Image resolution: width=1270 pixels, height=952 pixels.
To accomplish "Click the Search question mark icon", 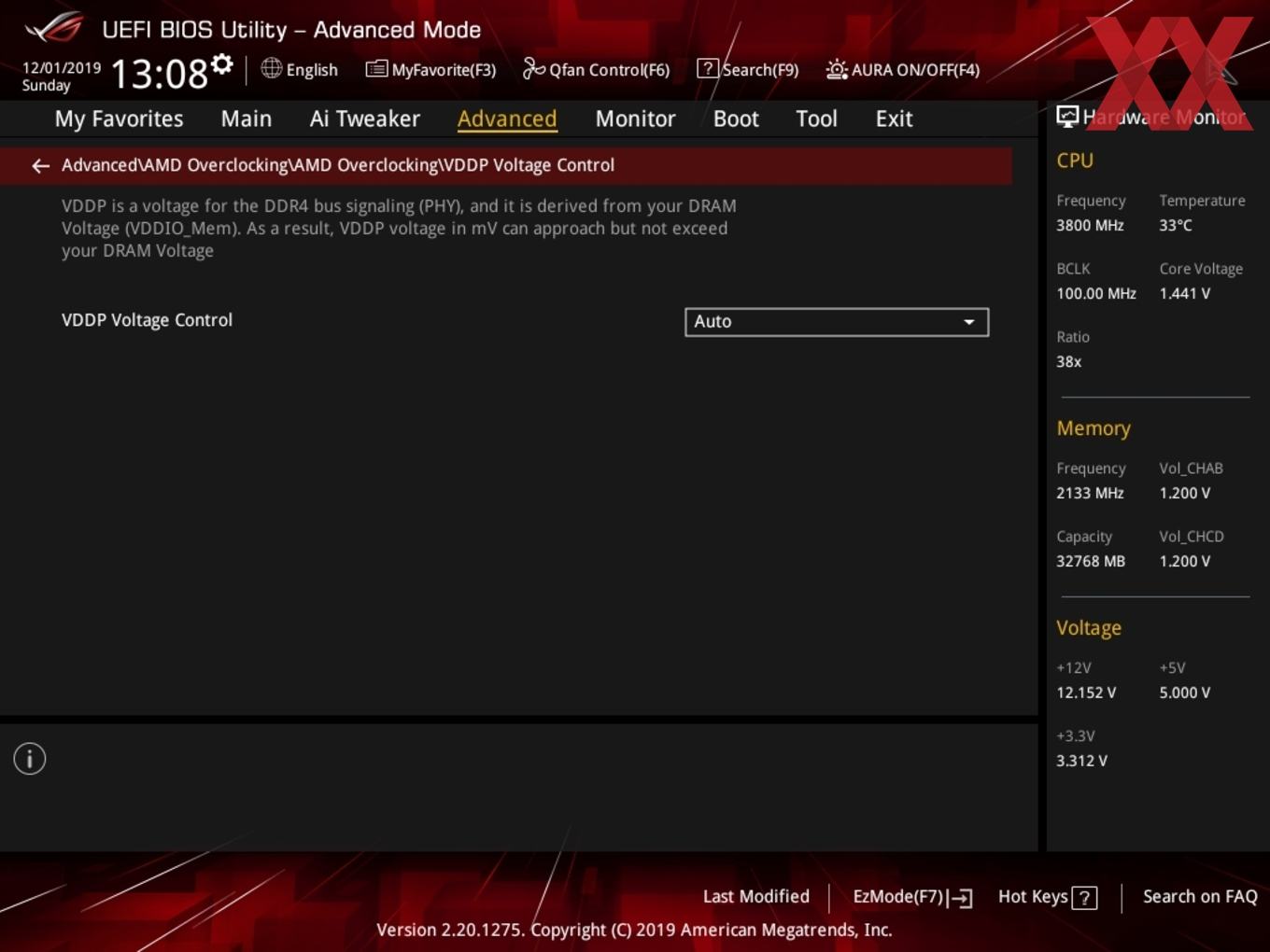I will (x=708, y=68).
